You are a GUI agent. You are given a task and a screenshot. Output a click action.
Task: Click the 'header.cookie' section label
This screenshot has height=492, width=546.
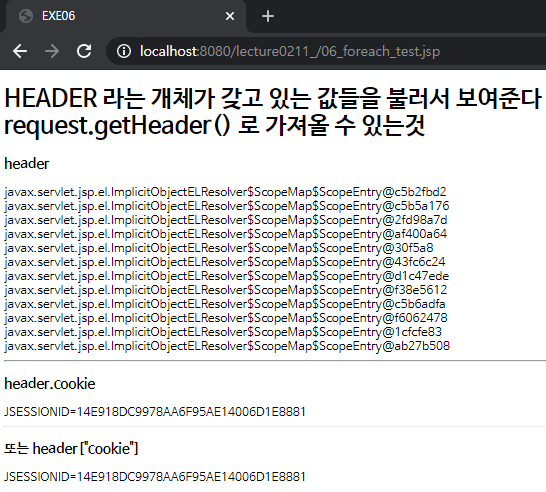pos(50,384)
